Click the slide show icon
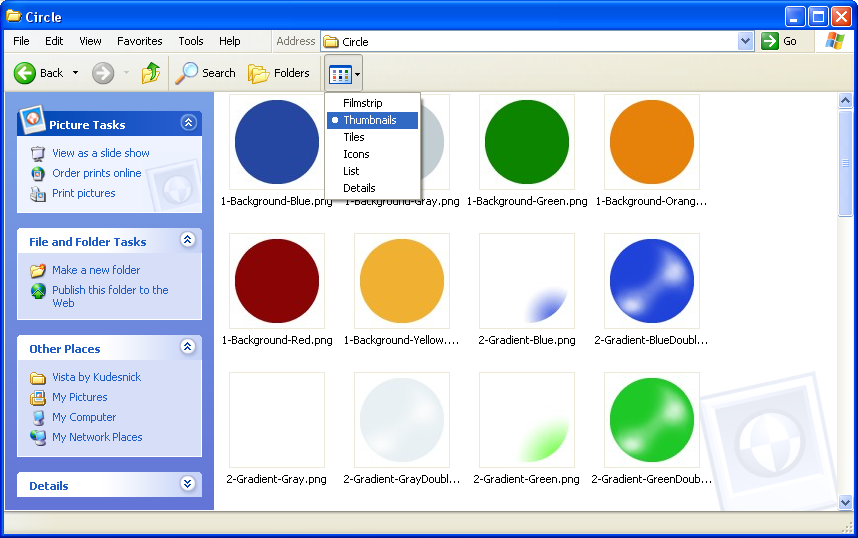 tap(38, 153)
